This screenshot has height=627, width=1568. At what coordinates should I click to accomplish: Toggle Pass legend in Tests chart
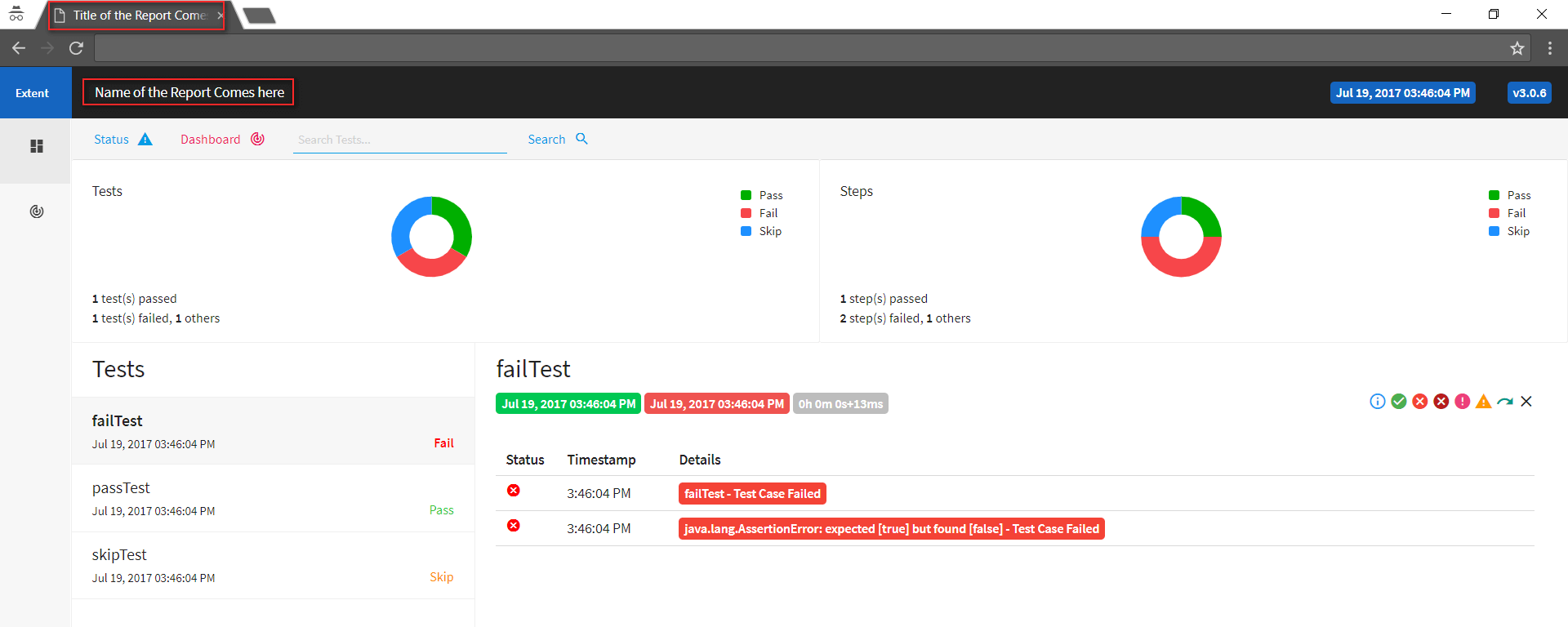pos(761,195)
